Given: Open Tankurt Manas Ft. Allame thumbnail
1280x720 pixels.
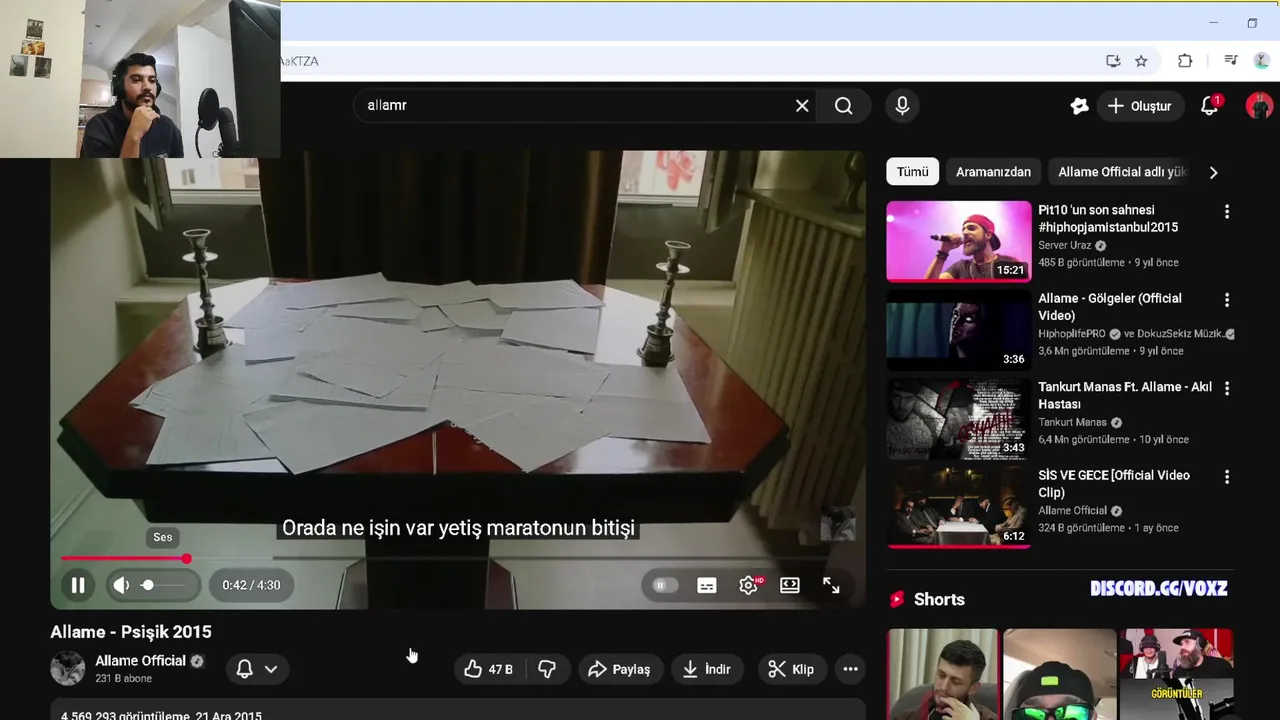Looking at the screenshot, I should click(958, 418).
